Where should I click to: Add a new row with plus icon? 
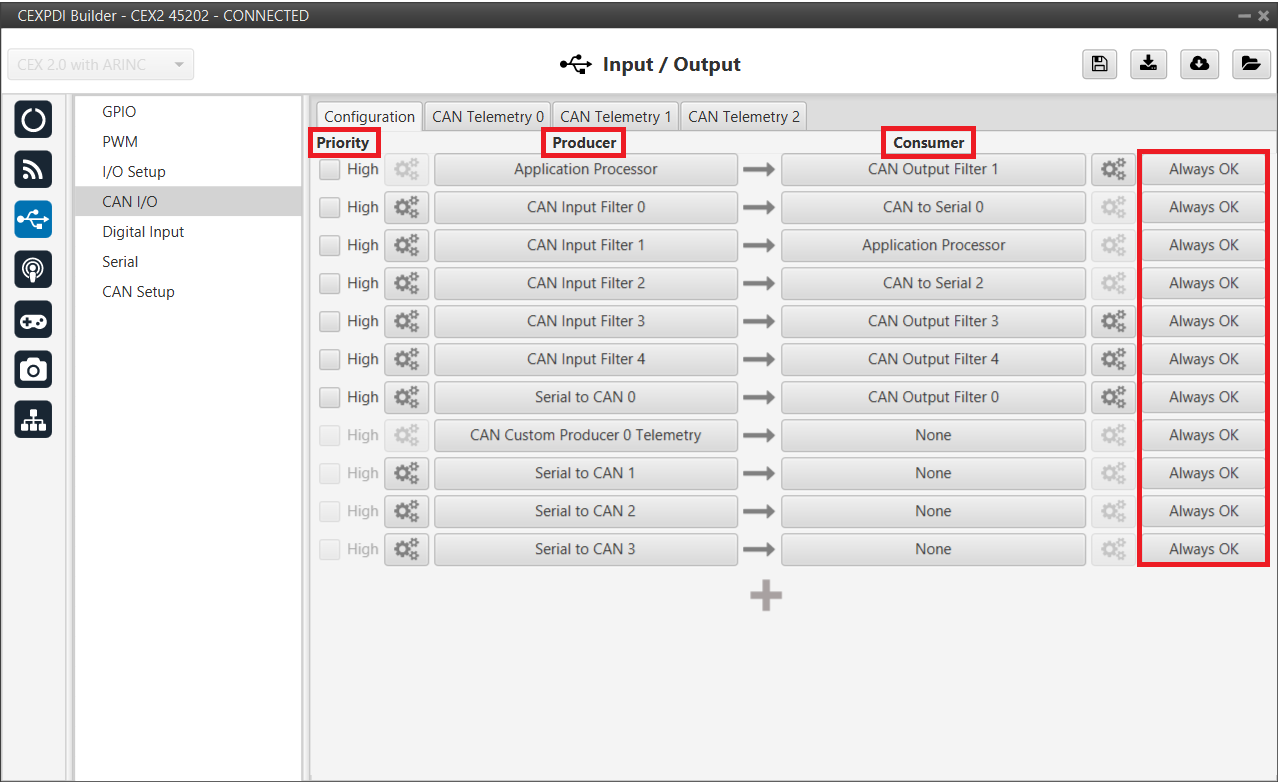coord(766,596)
